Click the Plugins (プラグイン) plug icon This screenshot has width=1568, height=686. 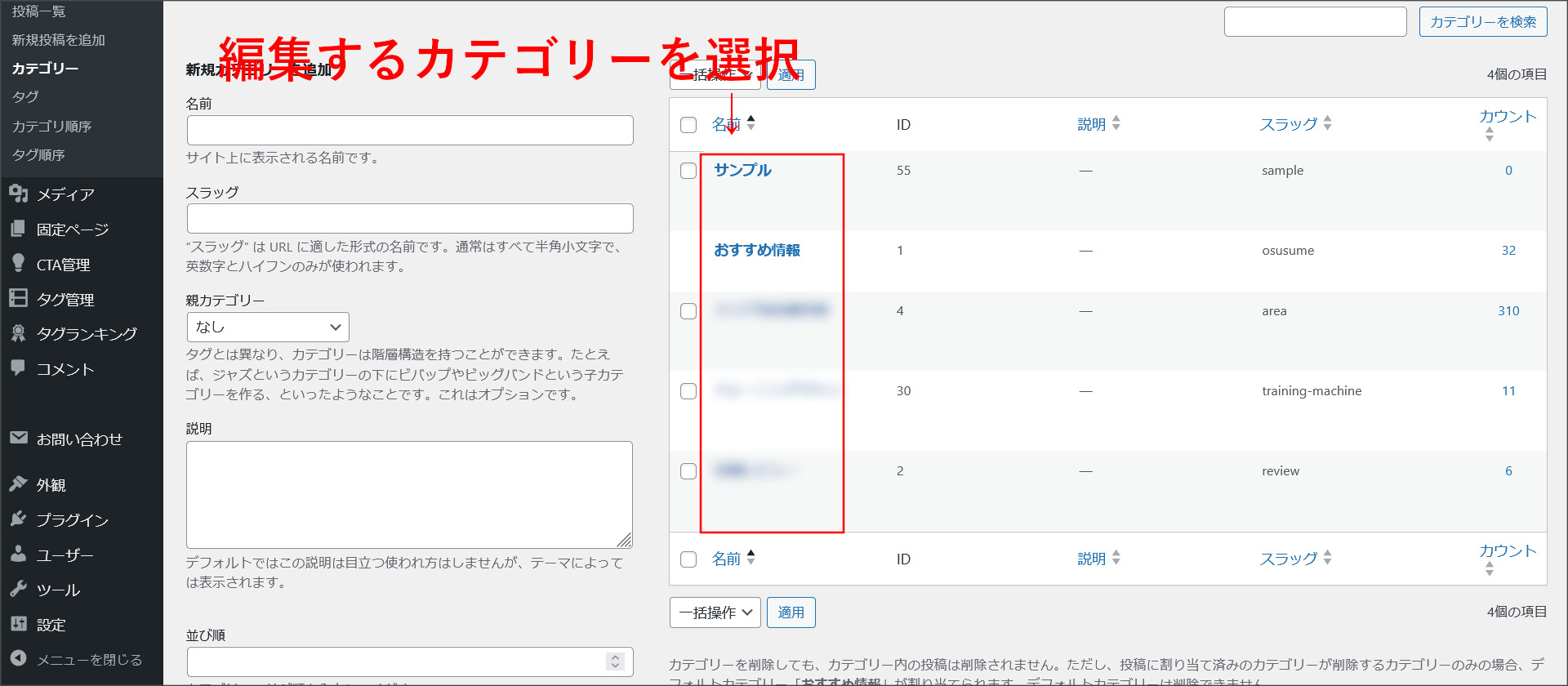[x=18, y=519]
